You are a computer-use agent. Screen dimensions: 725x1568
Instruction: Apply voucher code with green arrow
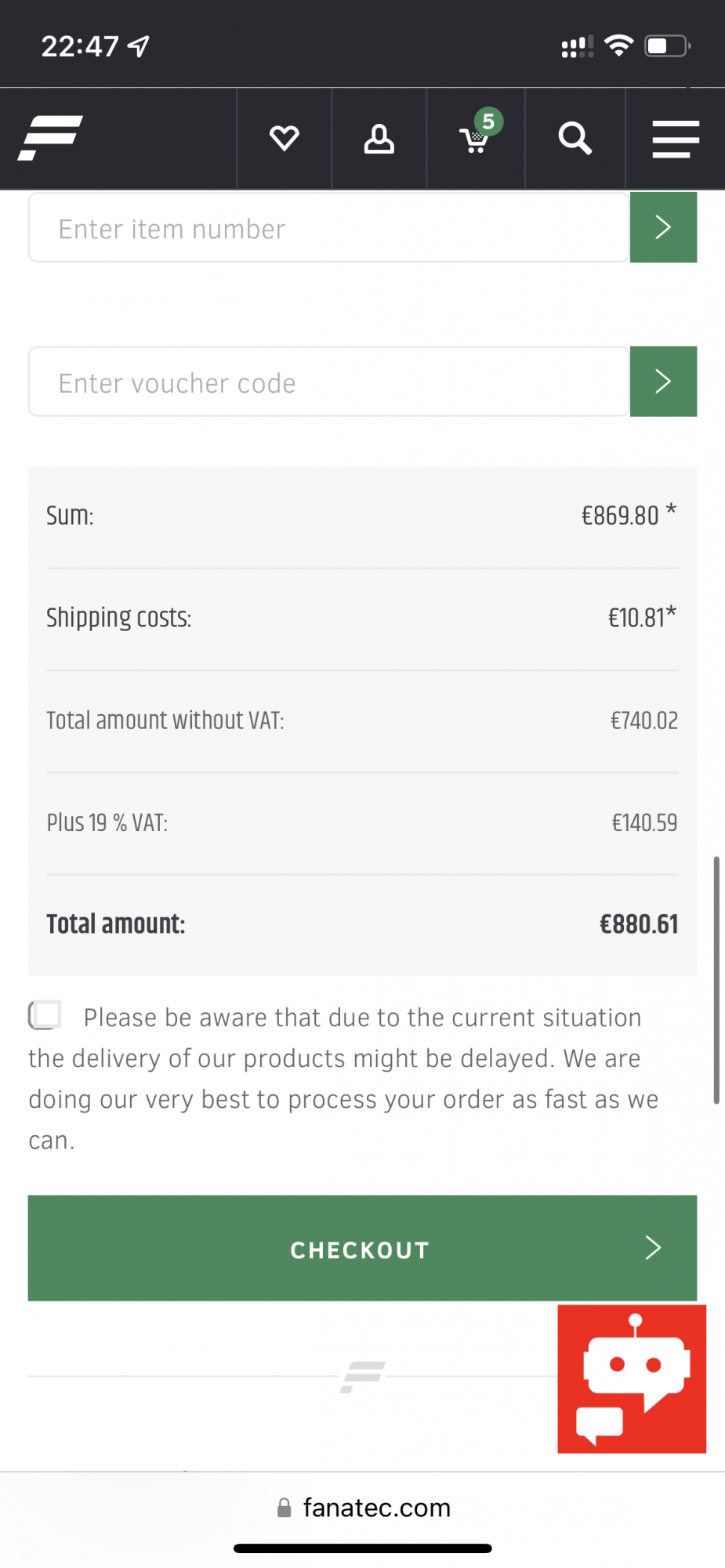(663, 382)
